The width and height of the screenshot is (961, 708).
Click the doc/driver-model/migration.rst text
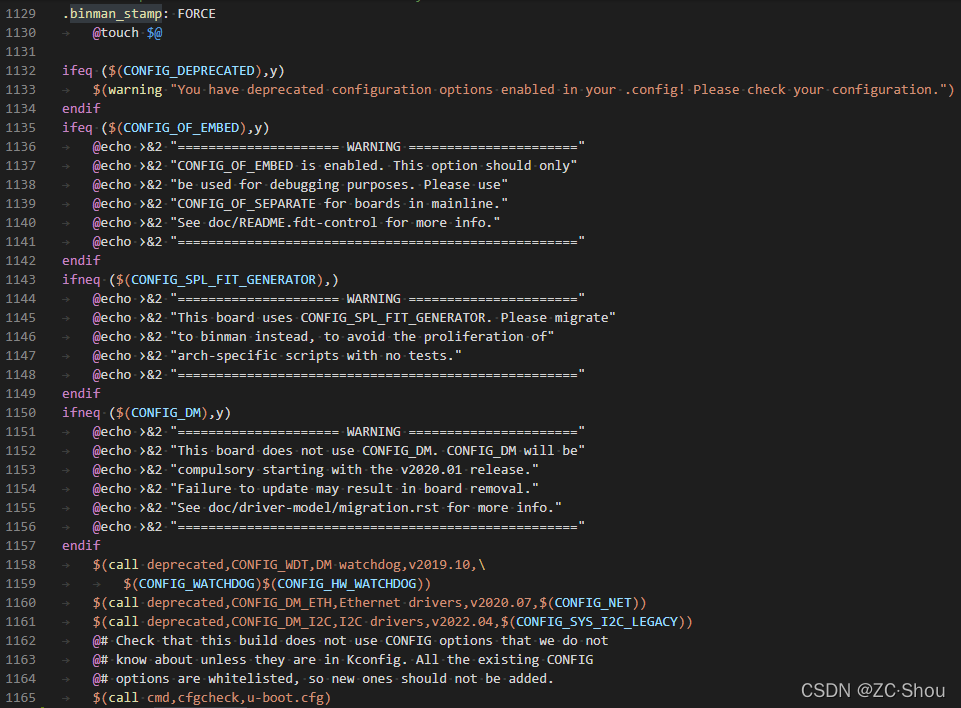click(x=323, y=508)
